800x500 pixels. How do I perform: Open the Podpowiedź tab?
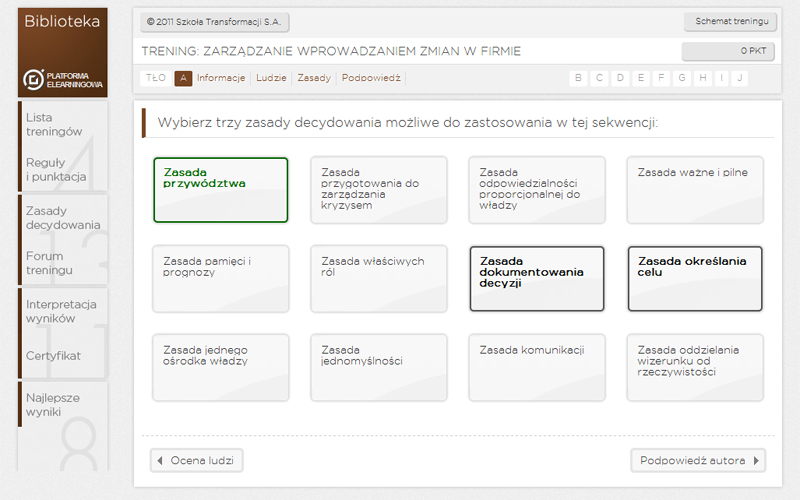coord(371,78)
